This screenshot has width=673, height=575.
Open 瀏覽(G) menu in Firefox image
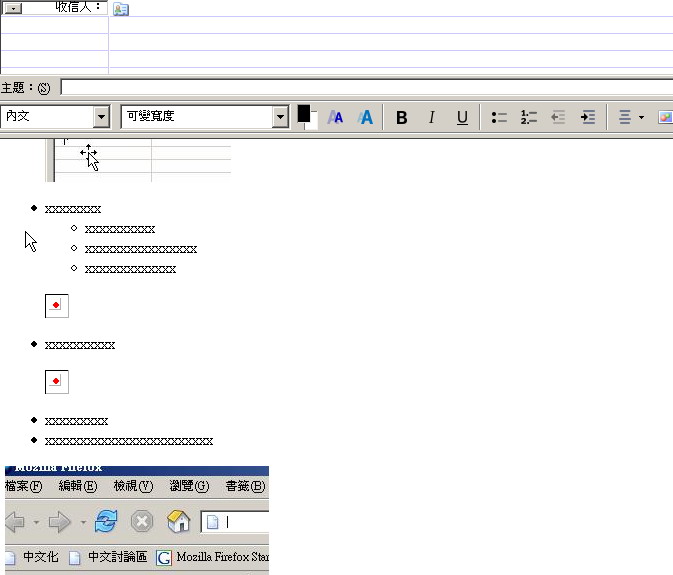(189, 486)
